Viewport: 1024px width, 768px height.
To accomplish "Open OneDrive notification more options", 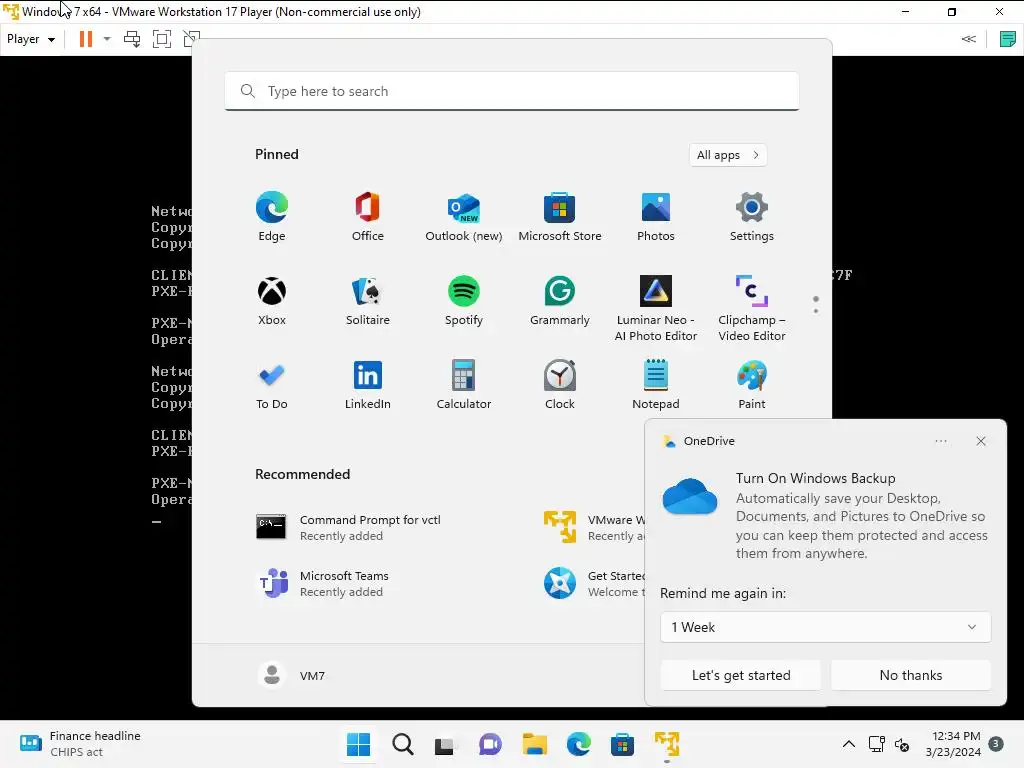I will [x=940, y=441].
